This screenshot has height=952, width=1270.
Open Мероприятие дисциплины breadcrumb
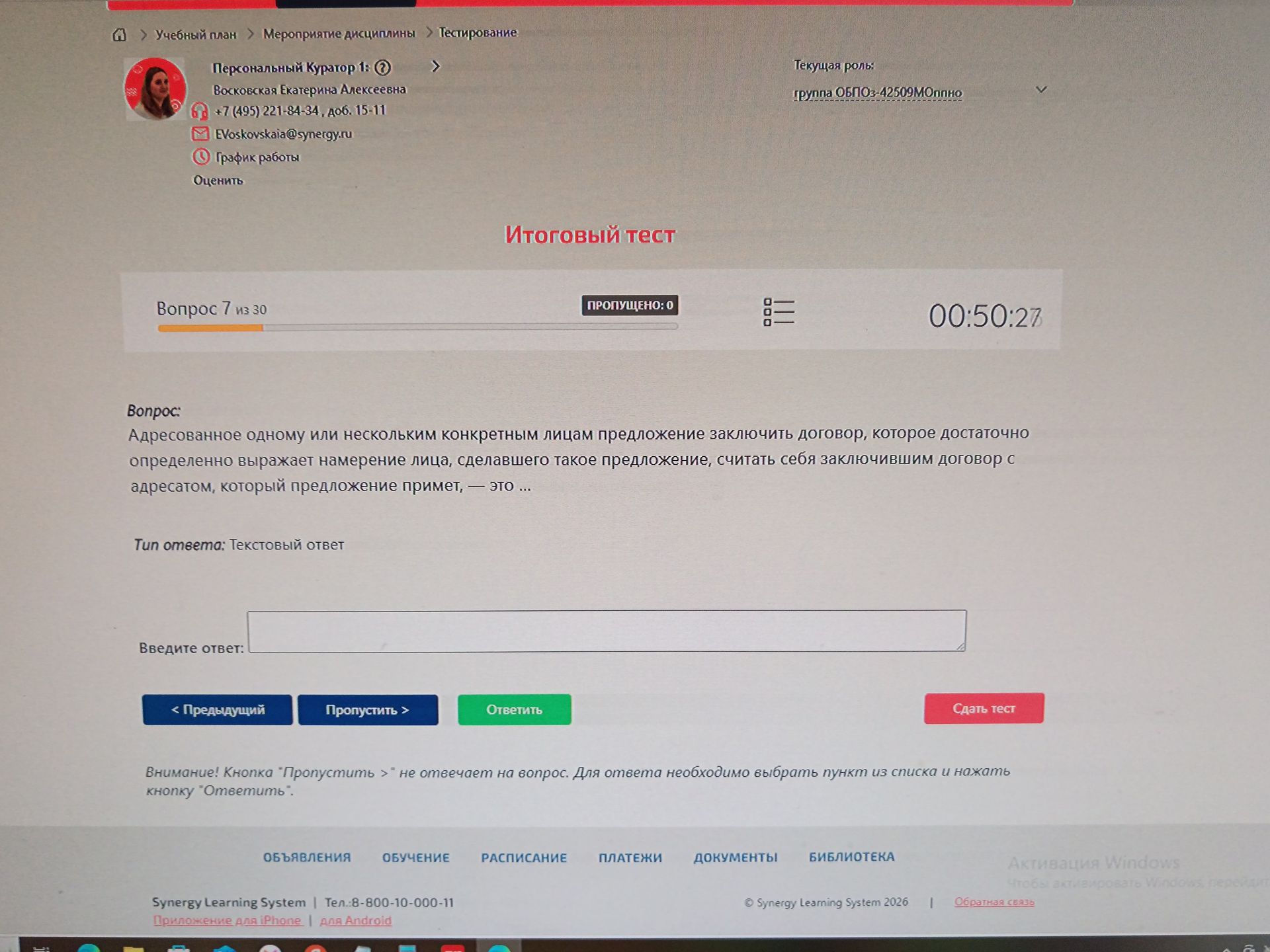pos(339,33)
